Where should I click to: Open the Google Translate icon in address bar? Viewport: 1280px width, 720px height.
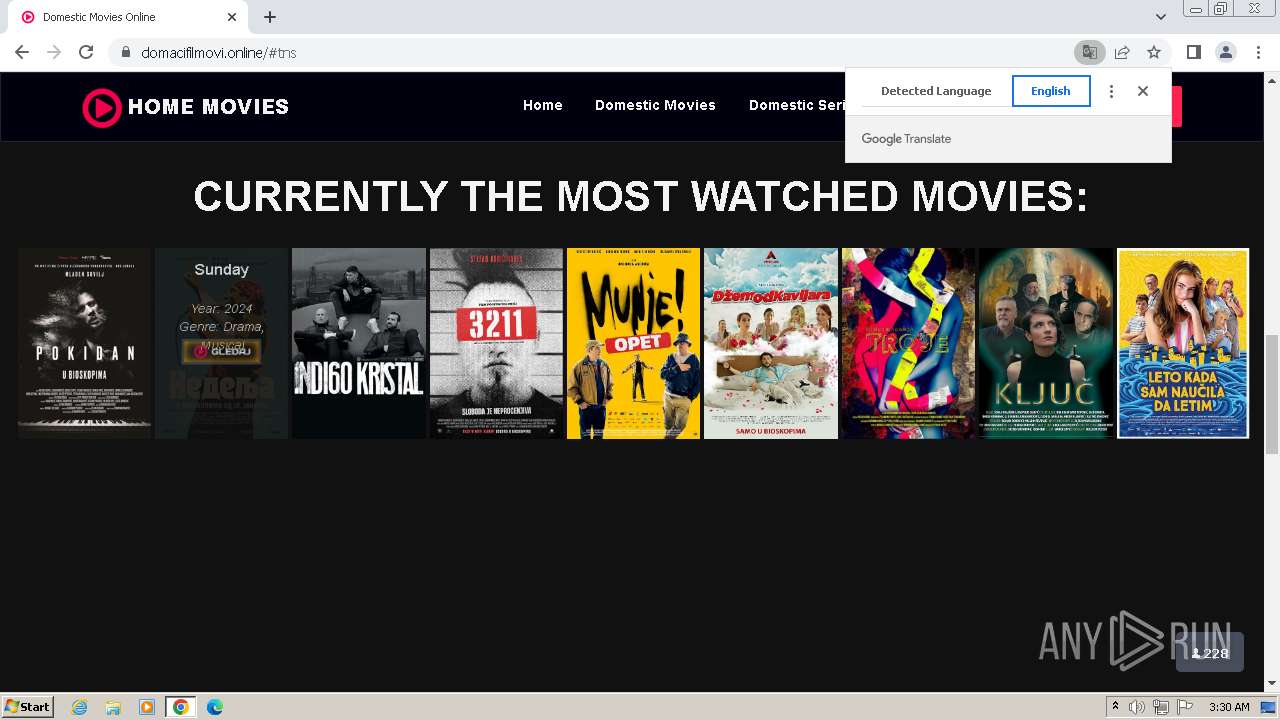pyautogui.click(x=1089, y=52)
